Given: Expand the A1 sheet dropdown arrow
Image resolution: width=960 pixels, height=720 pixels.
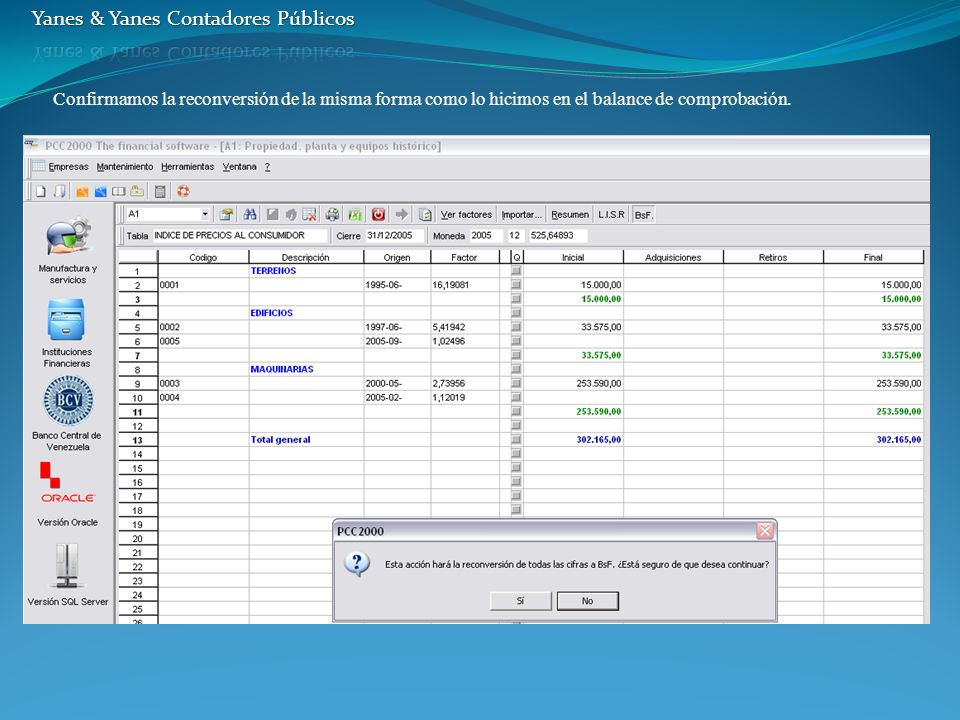Looking at the screenshot, I should pos(205,214).
